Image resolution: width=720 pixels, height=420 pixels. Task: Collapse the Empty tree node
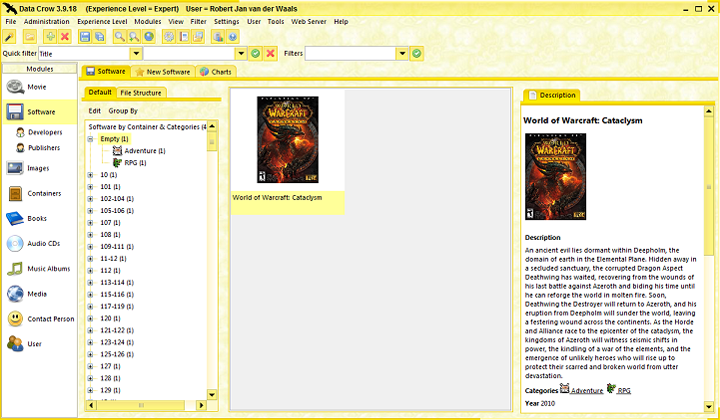(90, 139)
